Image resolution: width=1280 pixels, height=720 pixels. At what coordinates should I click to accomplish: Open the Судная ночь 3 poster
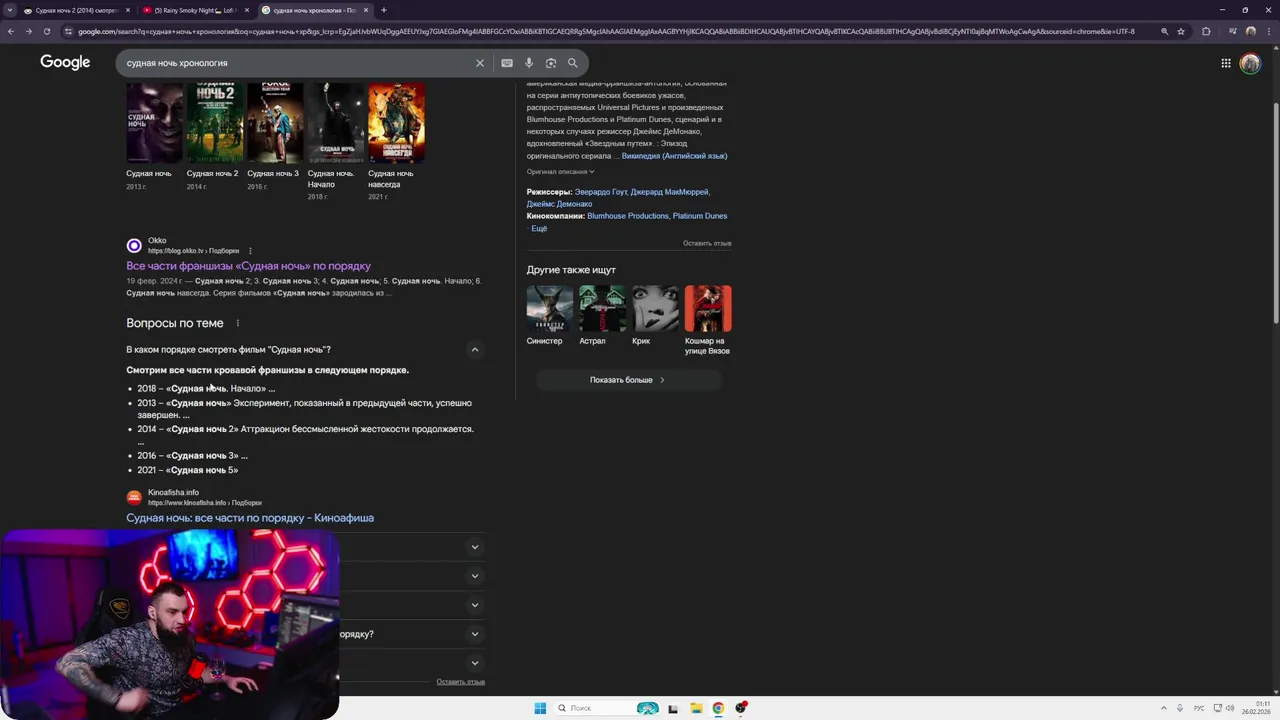pos(275,124)
